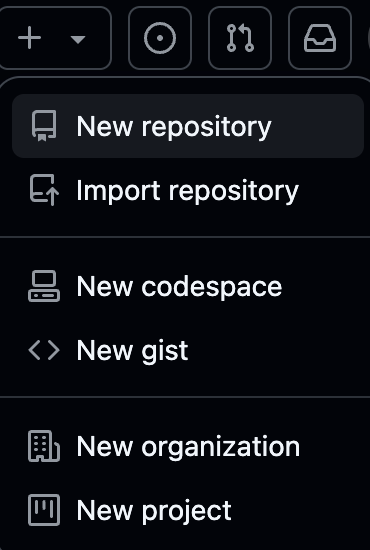Click the repo upload arrow icon
This screenshot has height=550, width=370.
pyautogui.click(x=44, y=190)
